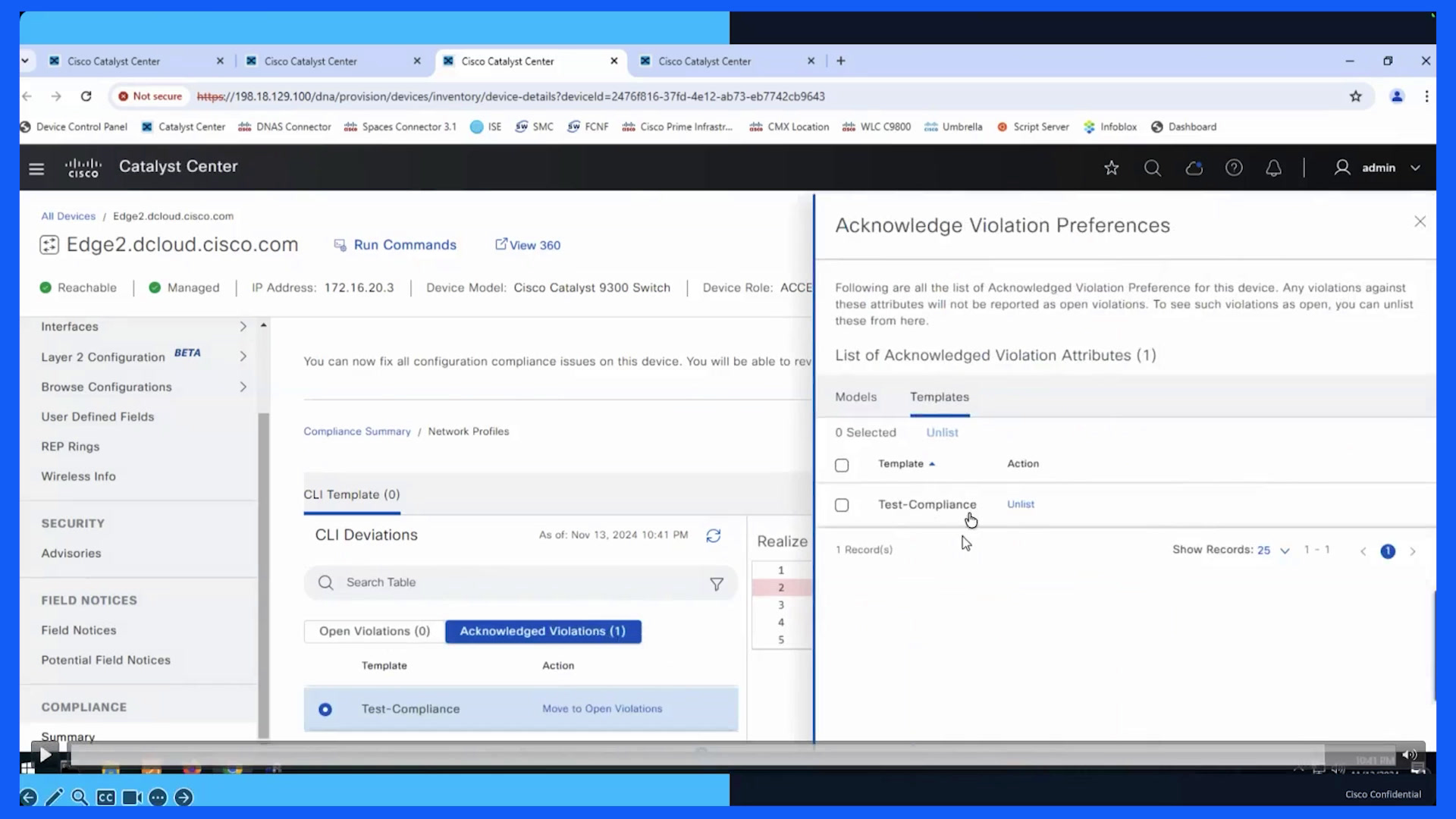The height and width of the screenshot is (819, 1456).
Task: Open the Catalyst Center hamburger menu
Action: [36, 168]
